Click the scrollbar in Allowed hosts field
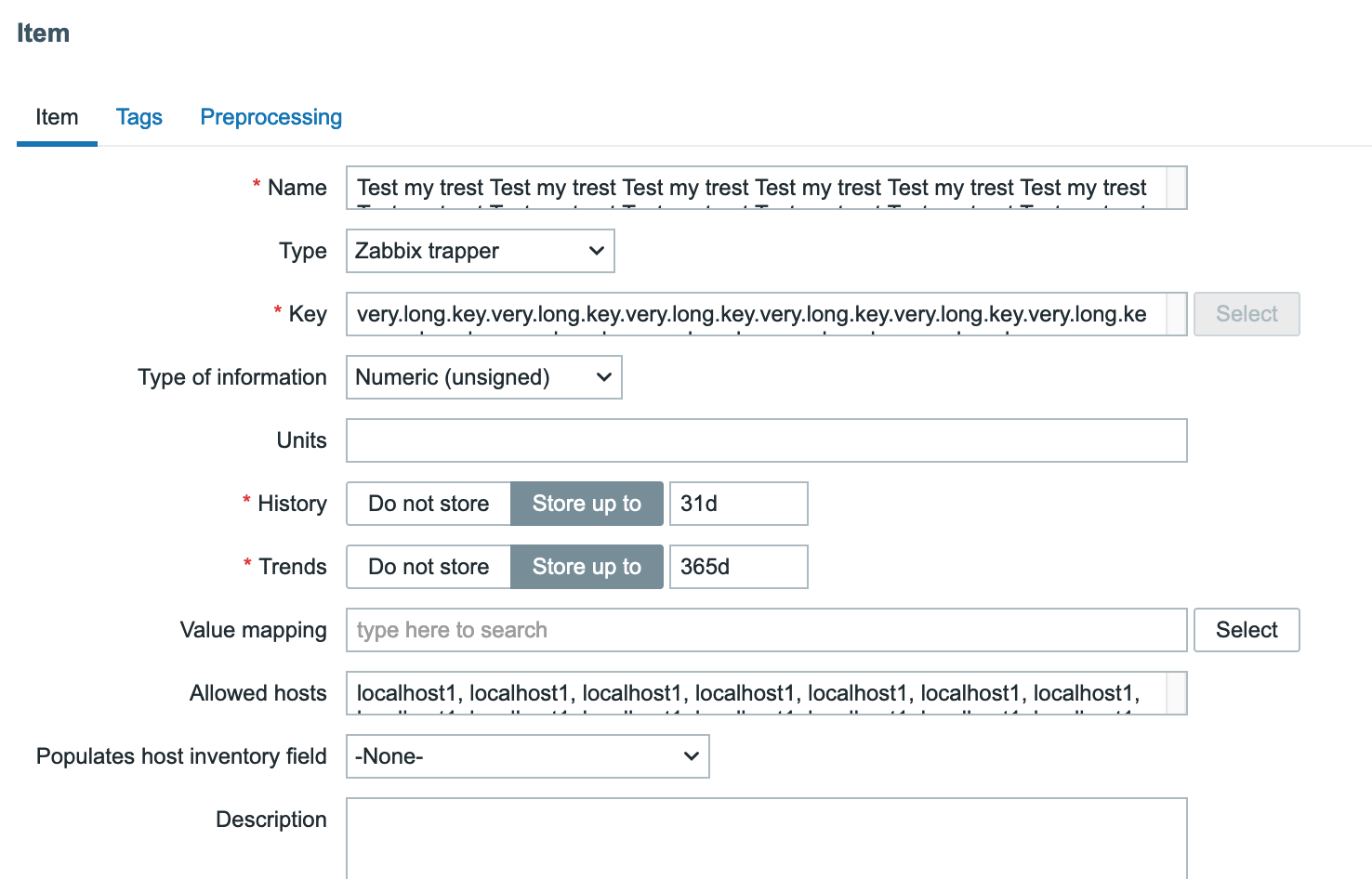 1177,693
